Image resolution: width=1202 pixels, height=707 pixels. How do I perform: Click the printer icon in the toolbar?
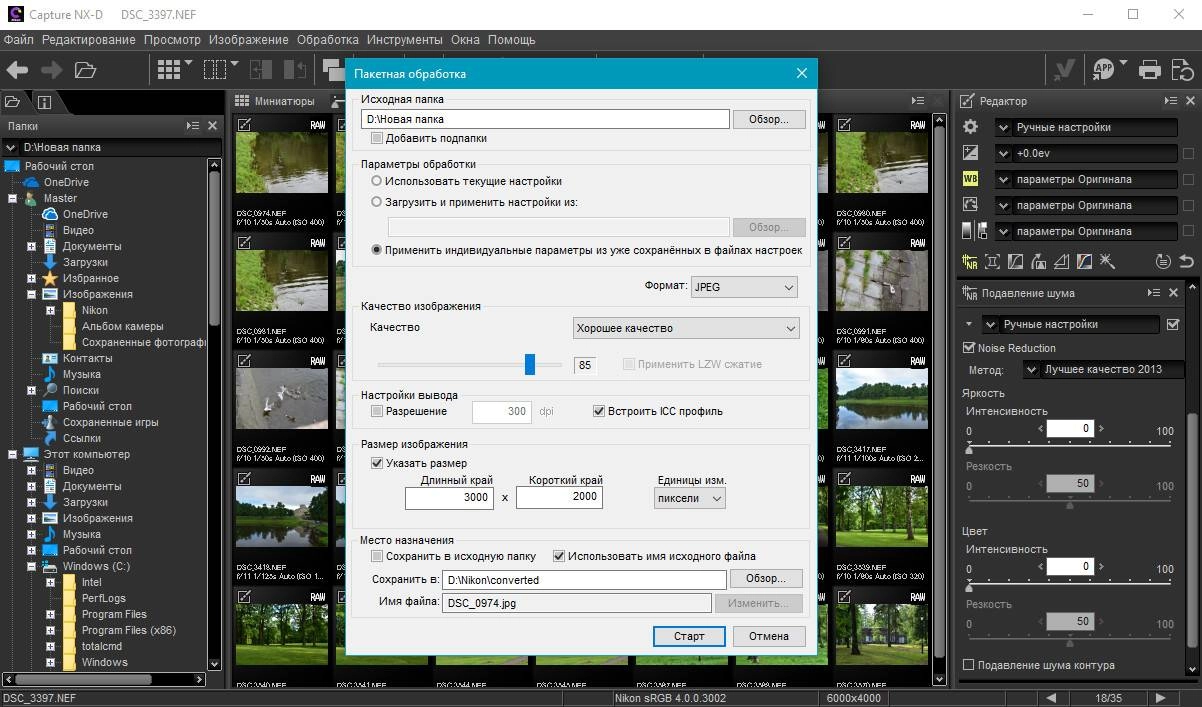click(x=1151, y=69)
